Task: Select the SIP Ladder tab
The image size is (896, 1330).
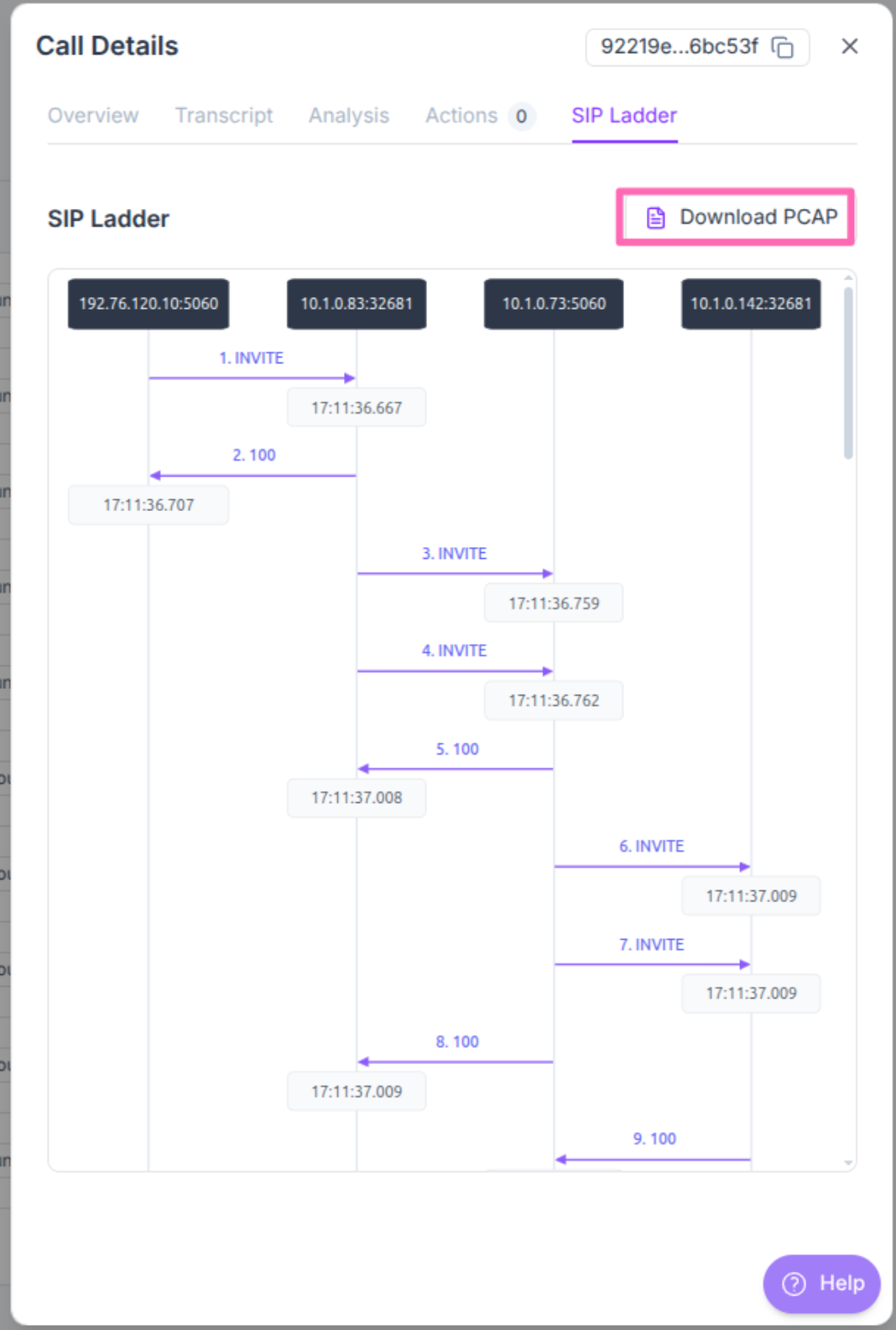Action: (x=624, y=116)
